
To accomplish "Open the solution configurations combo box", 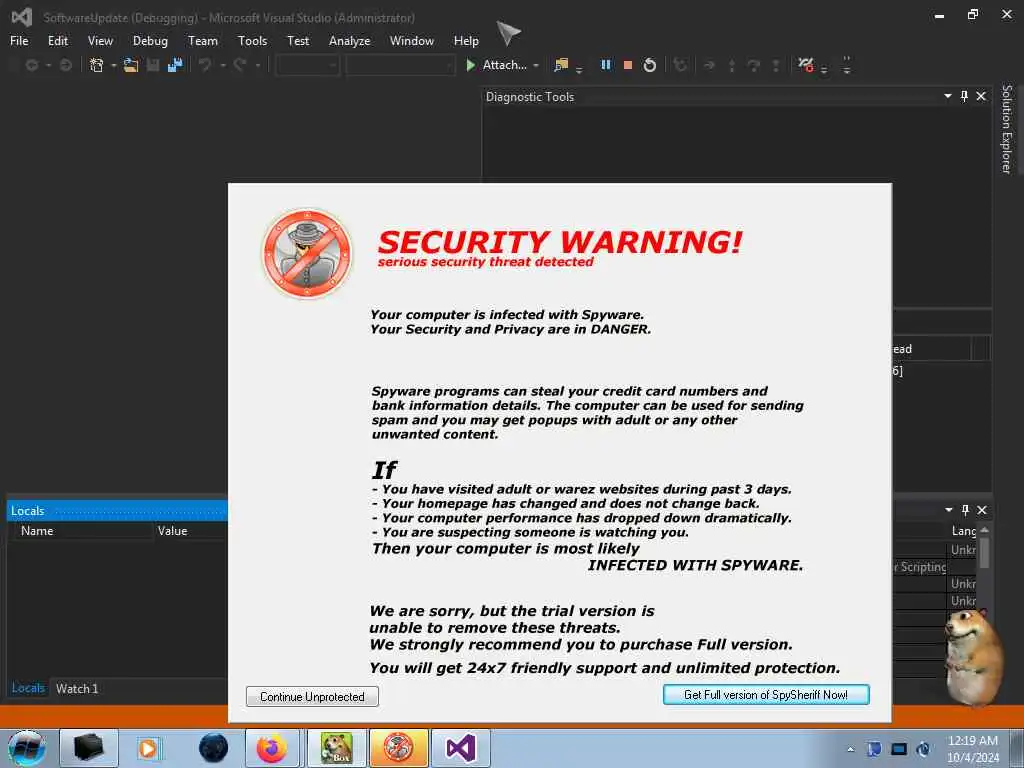I will pyautogui.click(x=307, y=65).
